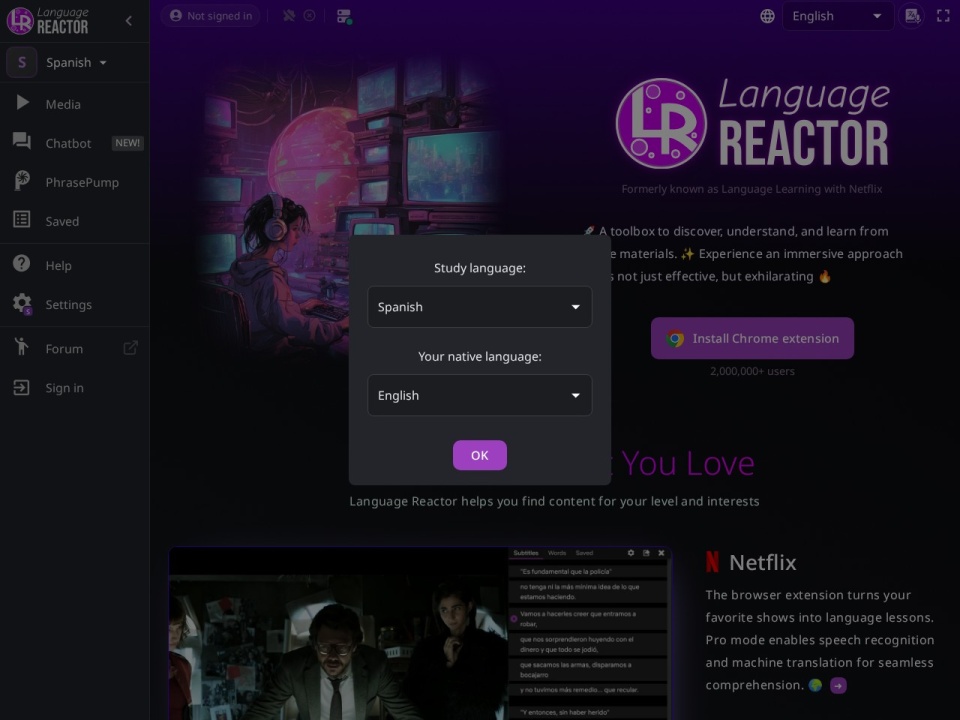Open the Saved section in the sidebar

(75, 221)
